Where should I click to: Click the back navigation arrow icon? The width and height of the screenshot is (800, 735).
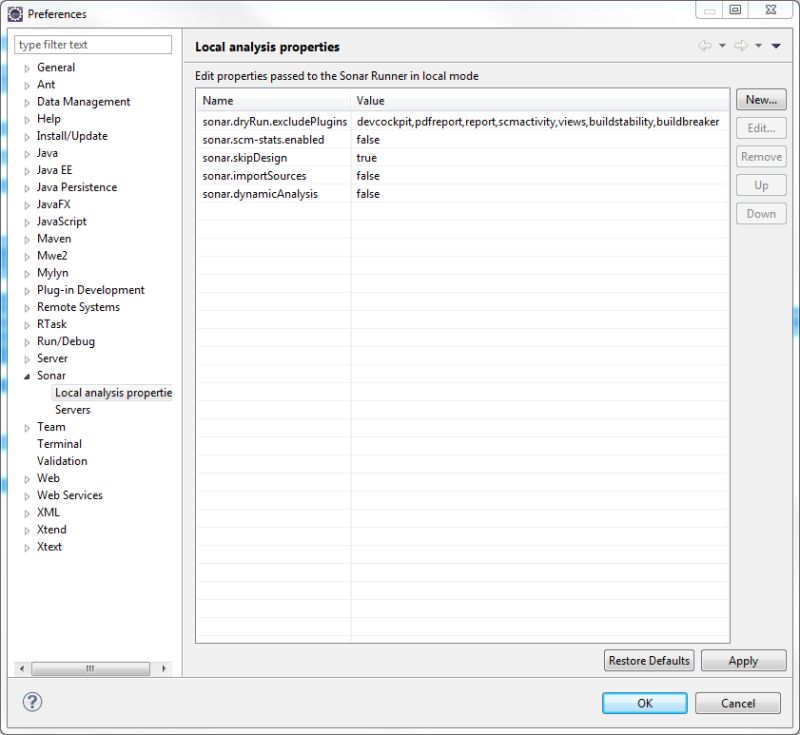coord(706,46)
